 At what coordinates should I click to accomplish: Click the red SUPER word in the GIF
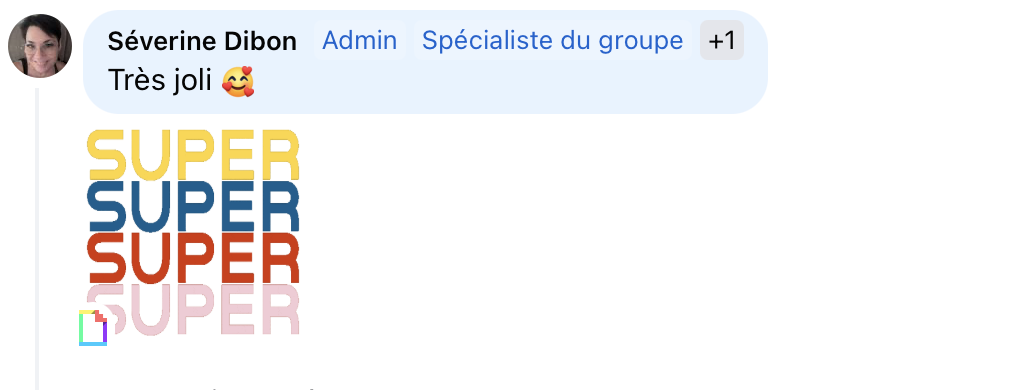click(x=193, y=257)
